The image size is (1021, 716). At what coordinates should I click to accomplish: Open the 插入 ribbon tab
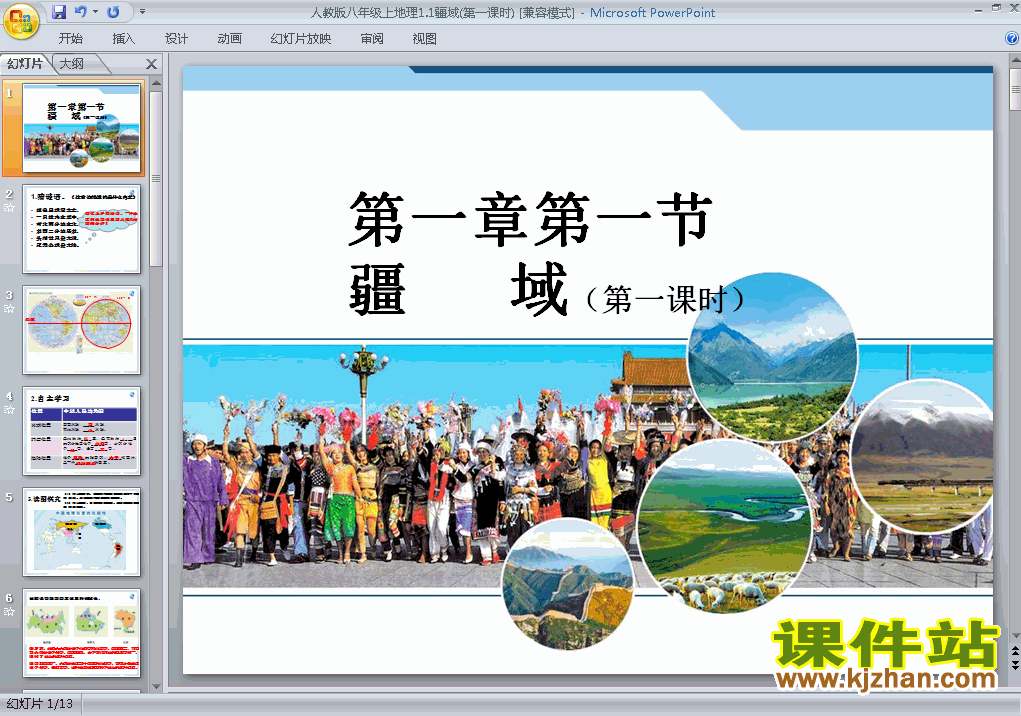[x=123, y=38]
